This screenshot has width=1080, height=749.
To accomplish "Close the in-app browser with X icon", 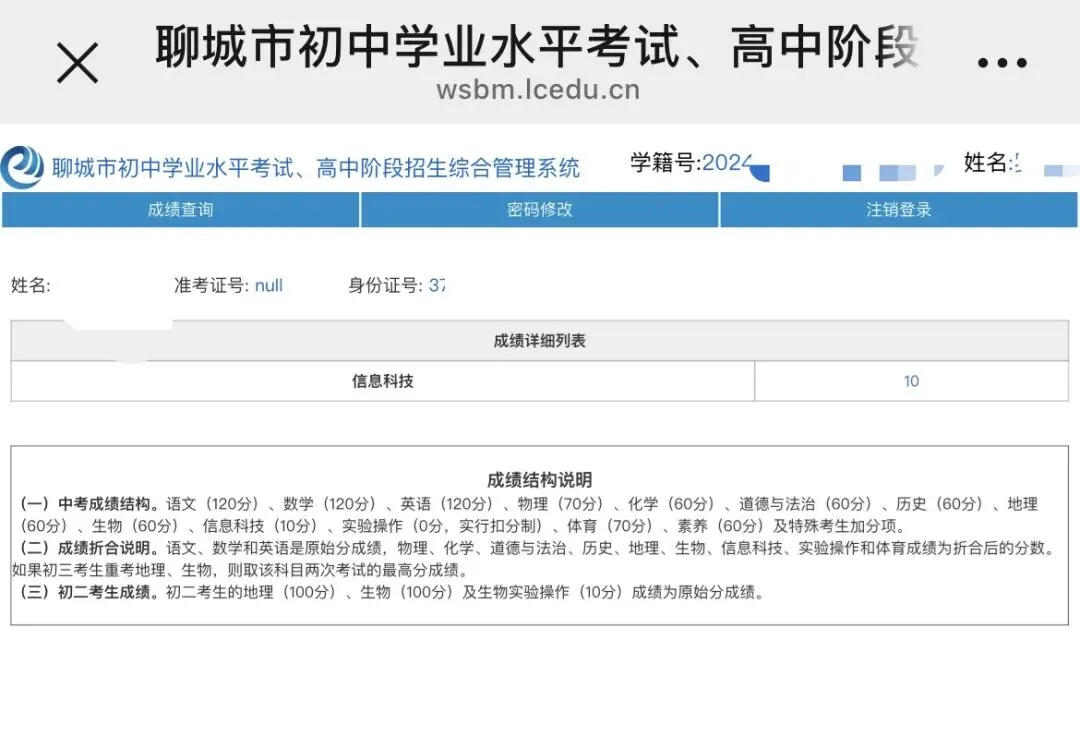I will tap(77, 63).
